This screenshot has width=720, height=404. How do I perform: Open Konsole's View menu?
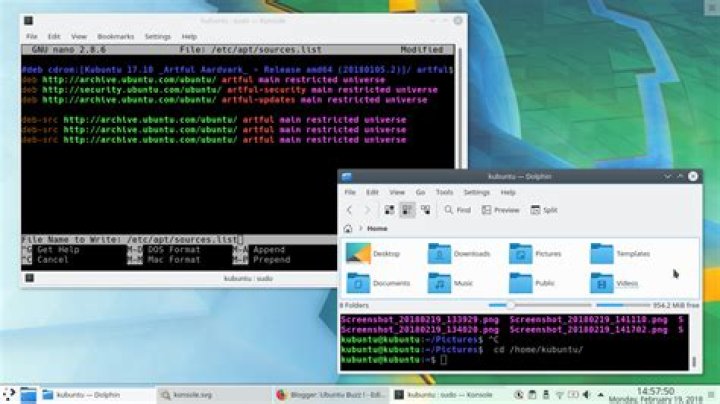(x=79, y=36)
